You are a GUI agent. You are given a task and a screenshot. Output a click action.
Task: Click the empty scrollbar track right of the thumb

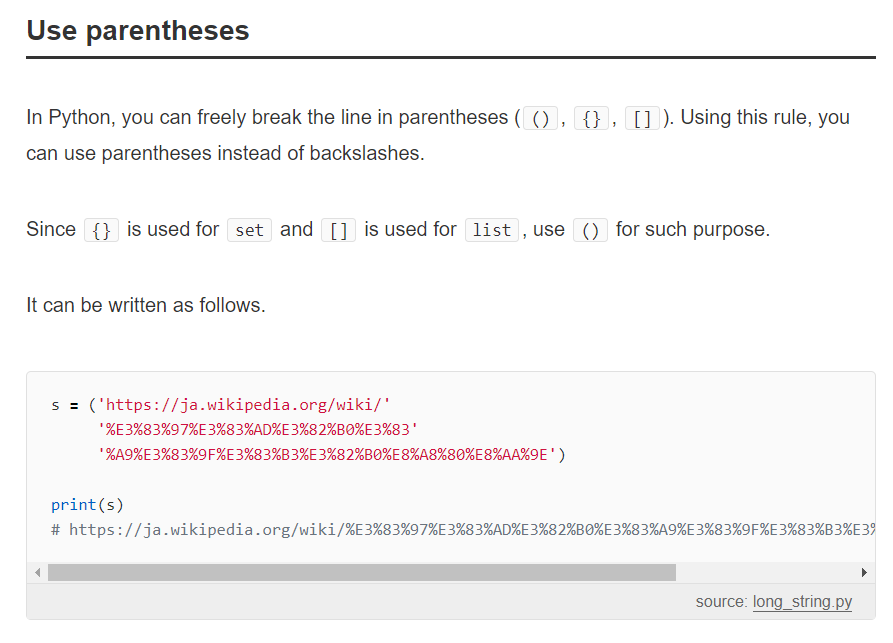pyautogui.click(x=765, y=573)
